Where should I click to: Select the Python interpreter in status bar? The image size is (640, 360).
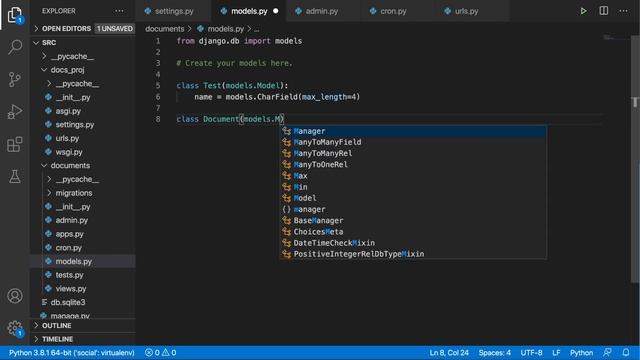(71, 352)
